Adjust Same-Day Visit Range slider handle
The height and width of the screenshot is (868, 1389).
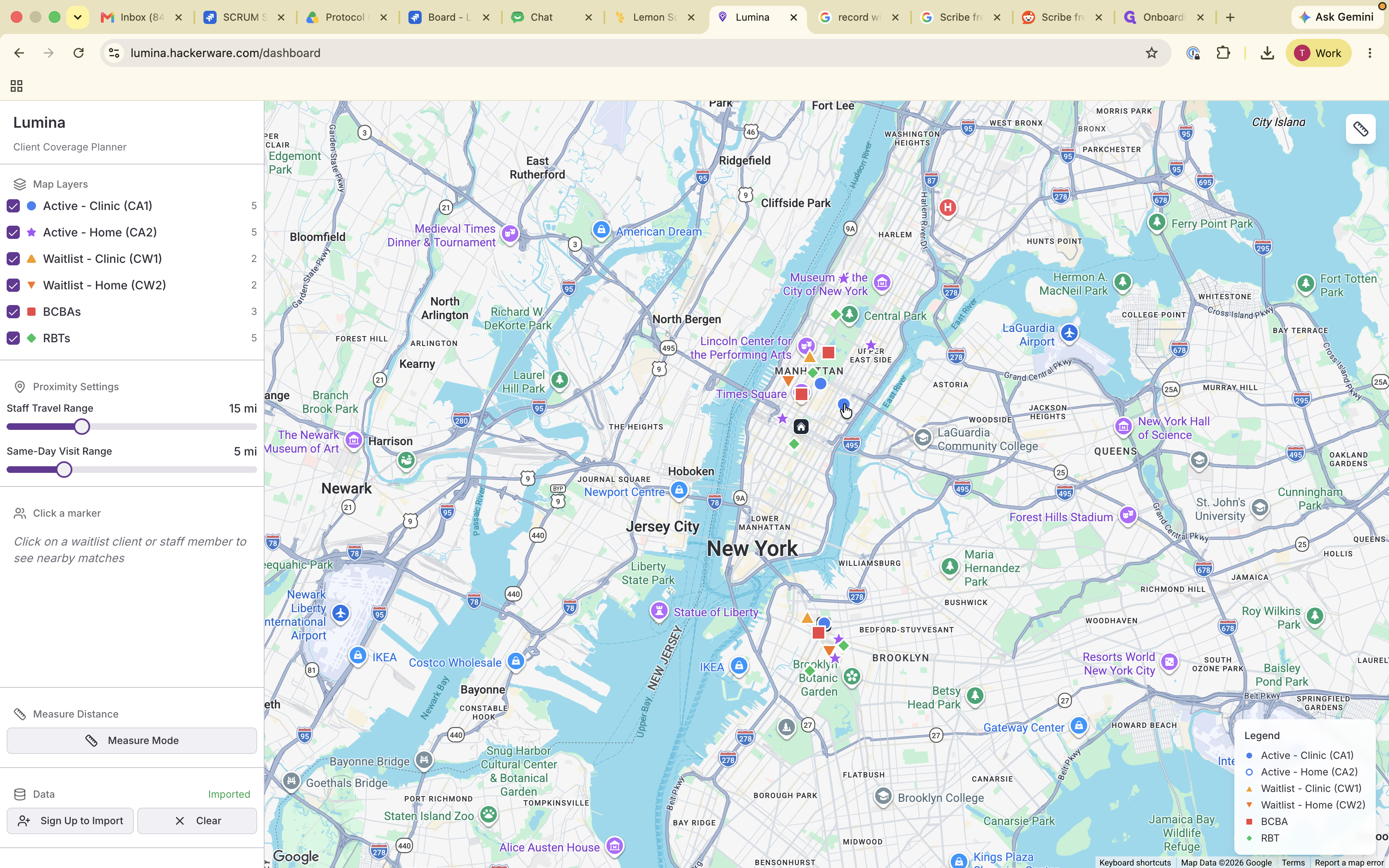point(64,470)
